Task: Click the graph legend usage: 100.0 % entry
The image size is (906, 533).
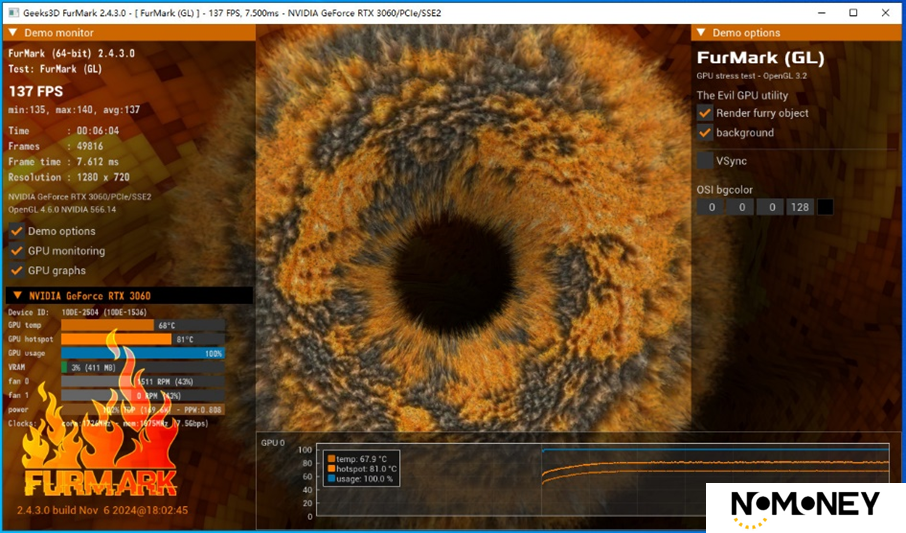Action: [360, 479]
